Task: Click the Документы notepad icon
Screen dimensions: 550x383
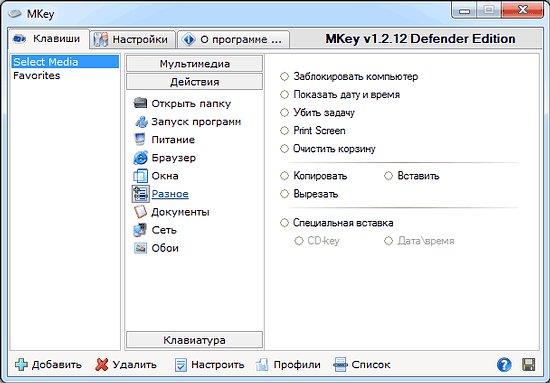Action: point(140,212)
